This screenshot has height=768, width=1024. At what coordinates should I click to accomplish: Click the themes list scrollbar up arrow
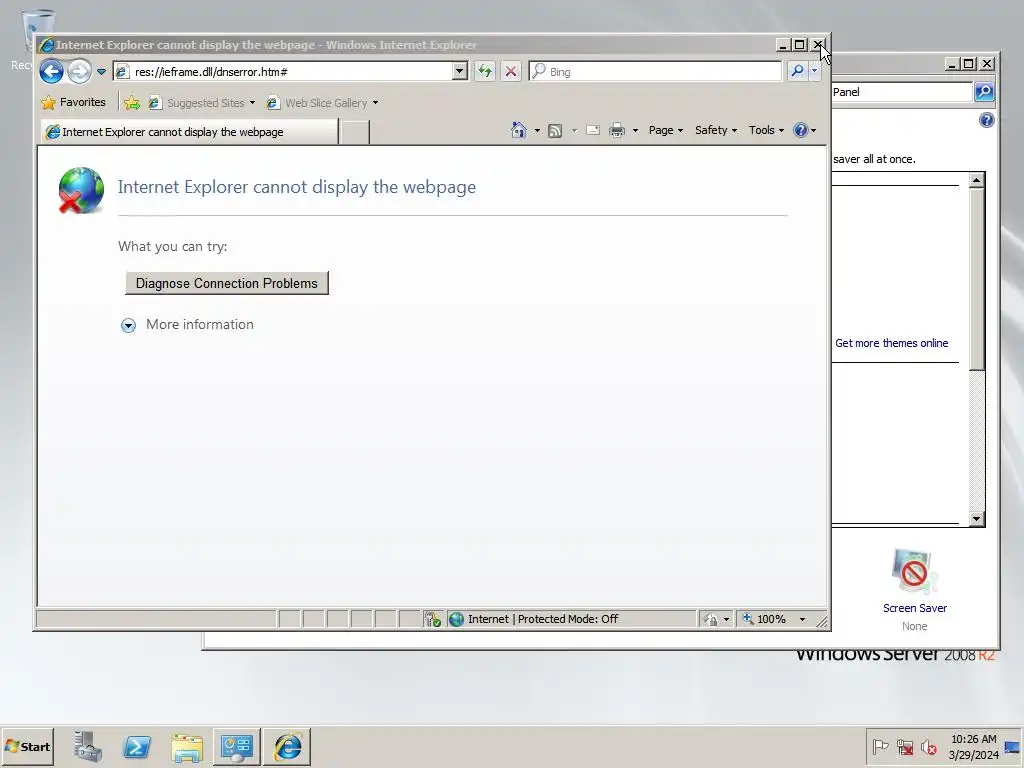click(x=976, y=180)
